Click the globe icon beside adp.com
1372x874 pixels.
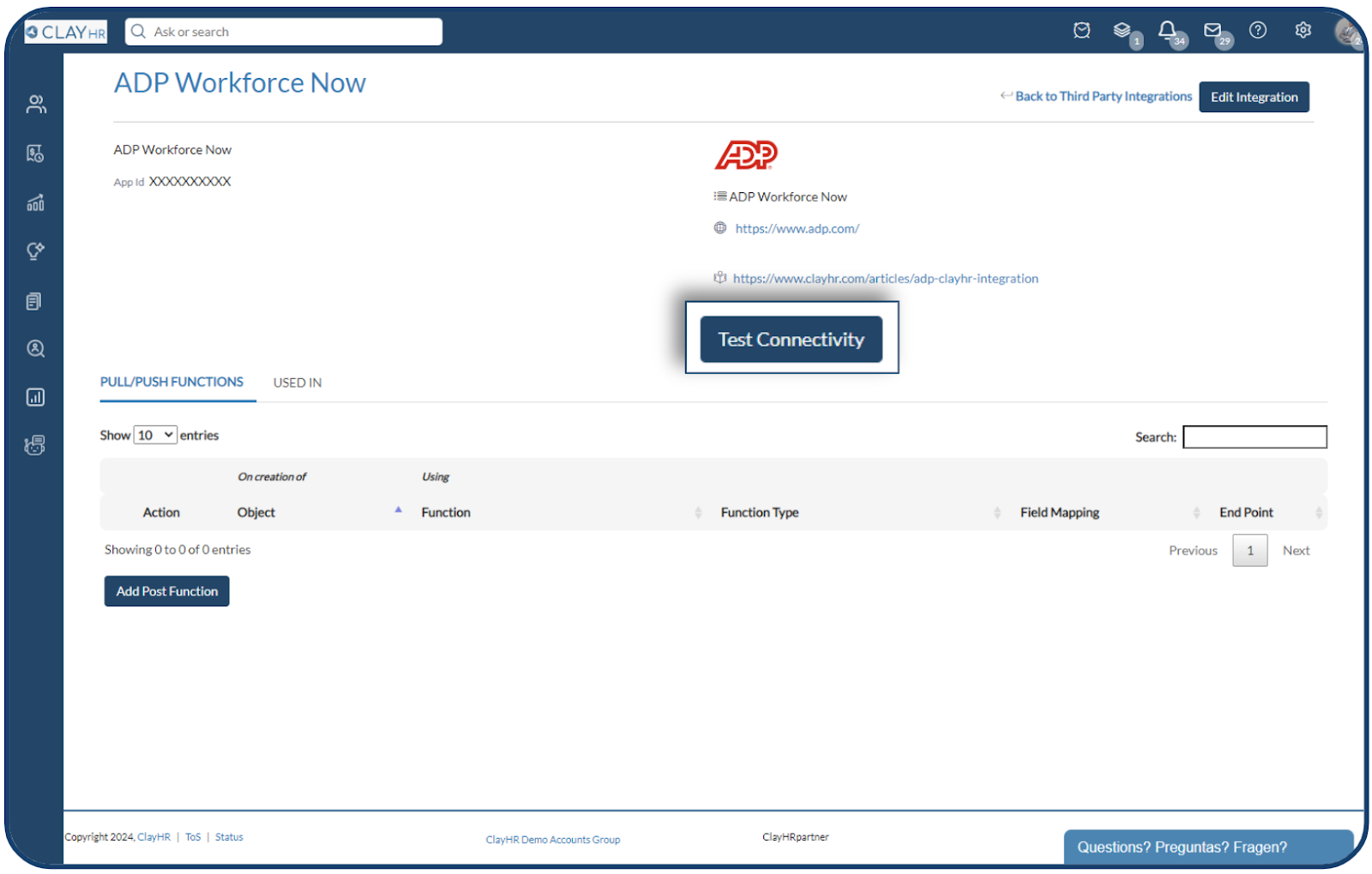pos(720,228)
